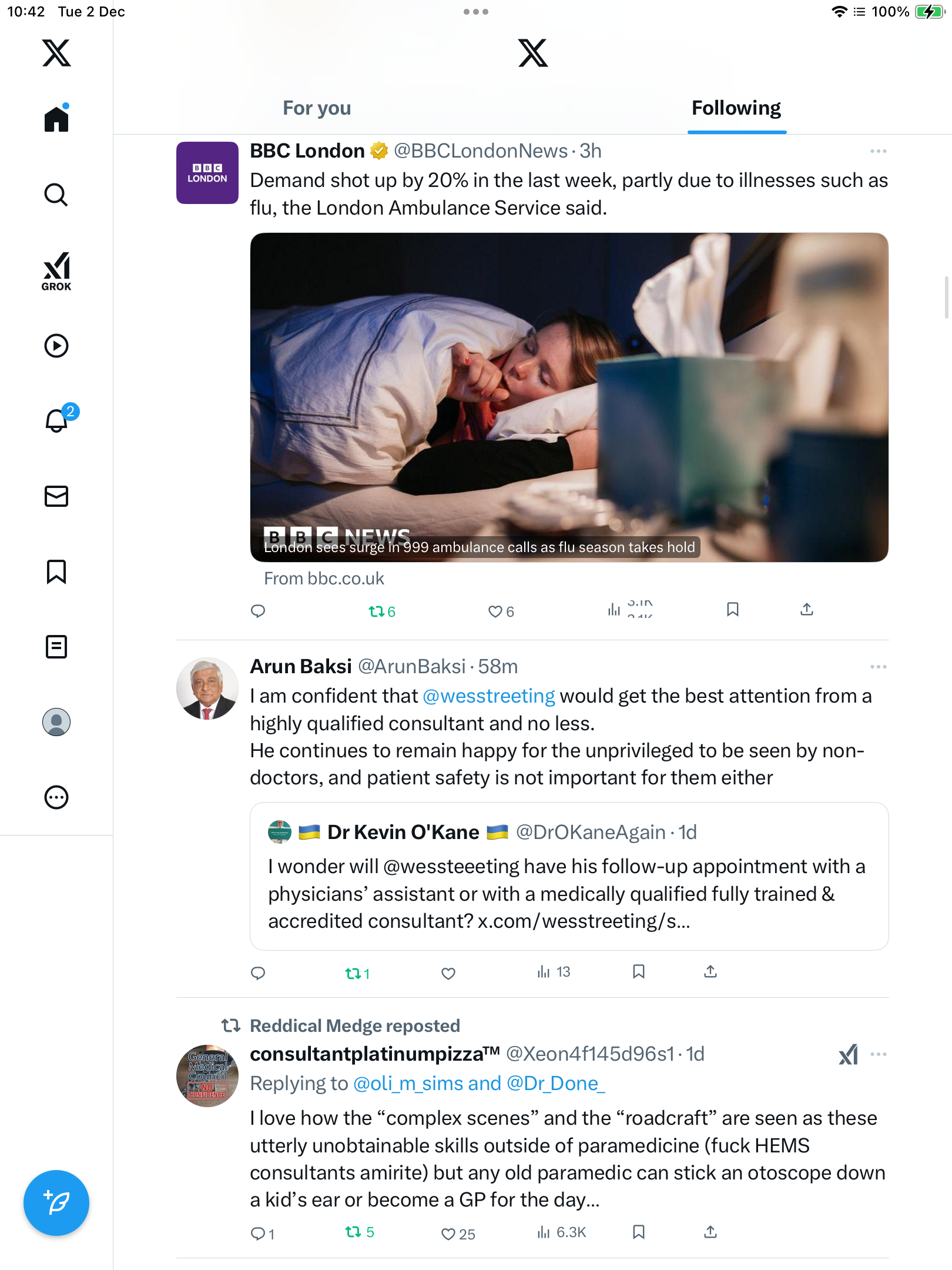Image resolution: width=952 pixels, height=1270 pixels.
Task: Select the Following tab
Action: click(736, 108)
